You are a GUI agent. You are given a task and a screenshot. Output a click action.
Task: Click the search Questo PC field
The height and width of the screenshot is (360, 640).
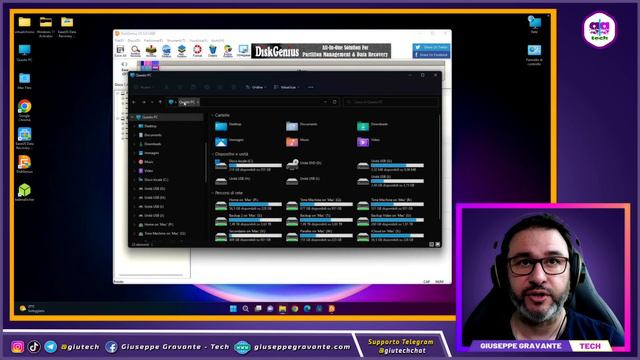(391, 102)
